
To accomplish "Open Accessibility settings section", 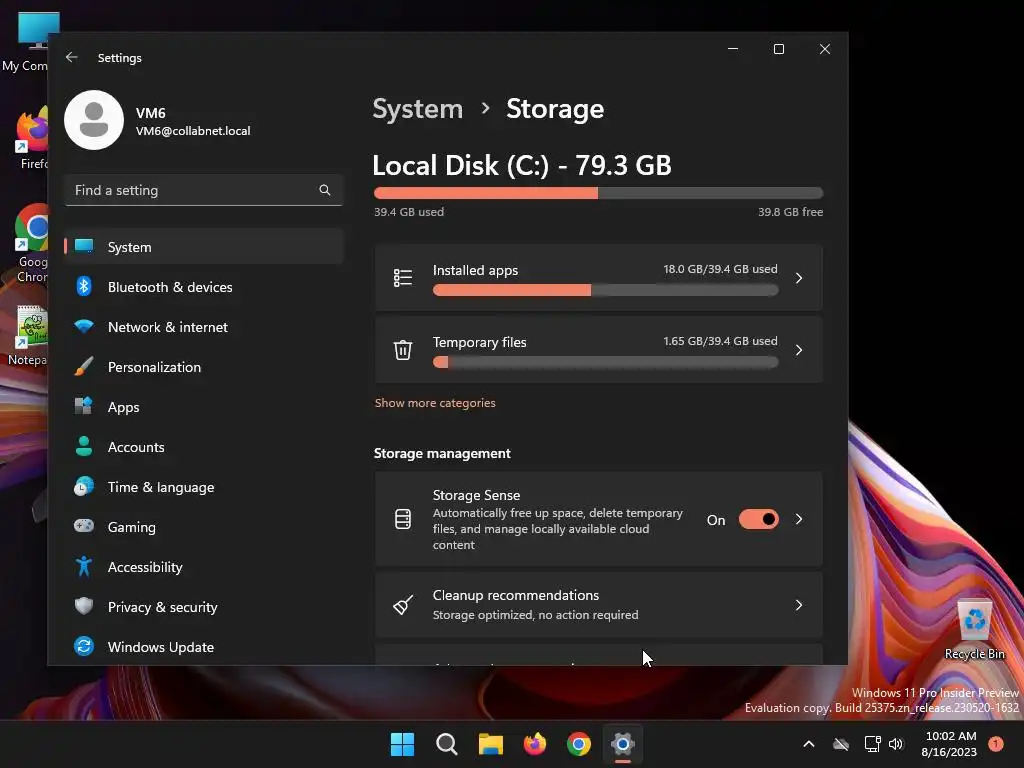I will (x=204, y=566).
